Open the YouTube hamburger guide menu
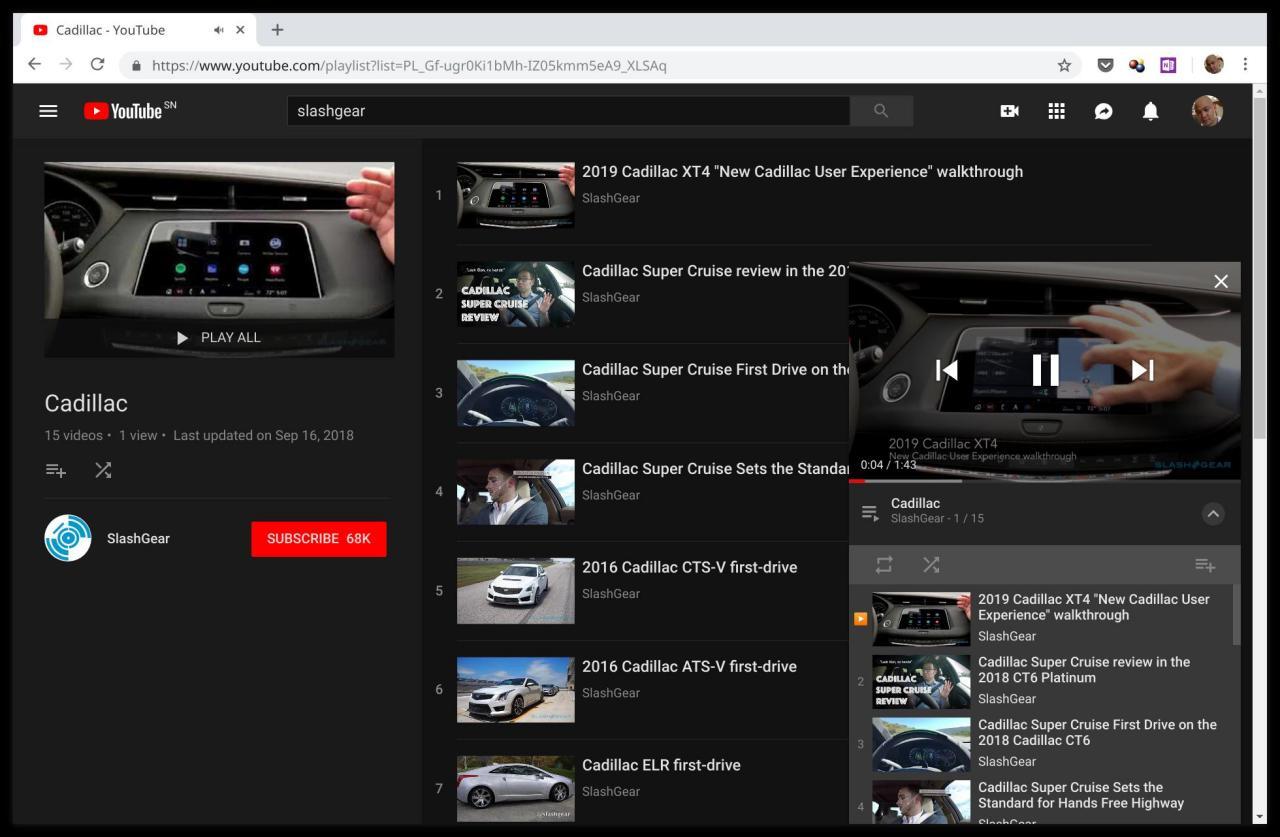This screenshot has width=1280, height=837. pos(48,111)
